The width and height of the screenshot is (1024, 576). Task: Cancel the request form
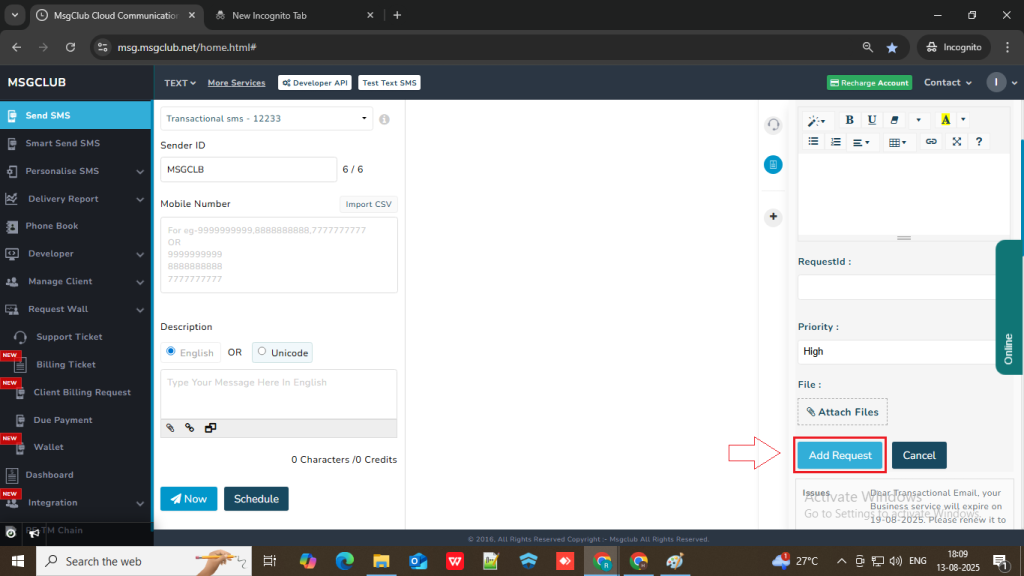[919, 455]
